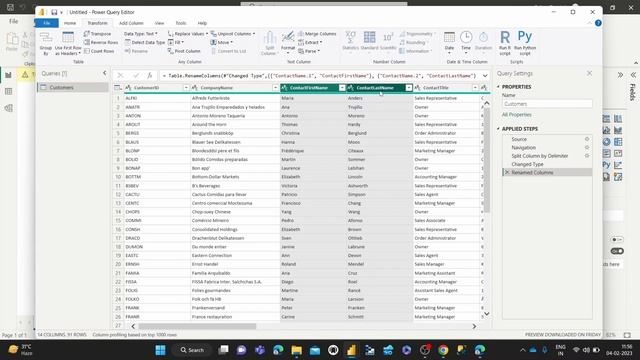Open the Fill dropdown
The image size is (640, 360).
(176, 42)
